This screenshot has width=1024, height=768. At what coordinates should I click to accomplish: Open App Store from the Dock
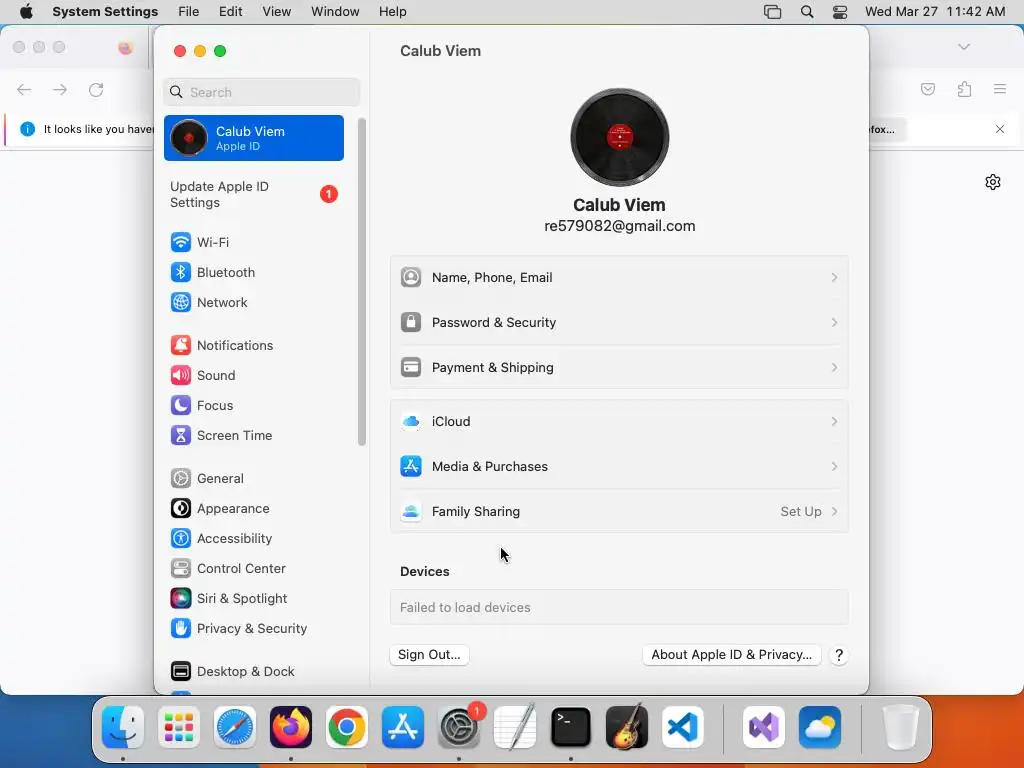pos(403,727)
